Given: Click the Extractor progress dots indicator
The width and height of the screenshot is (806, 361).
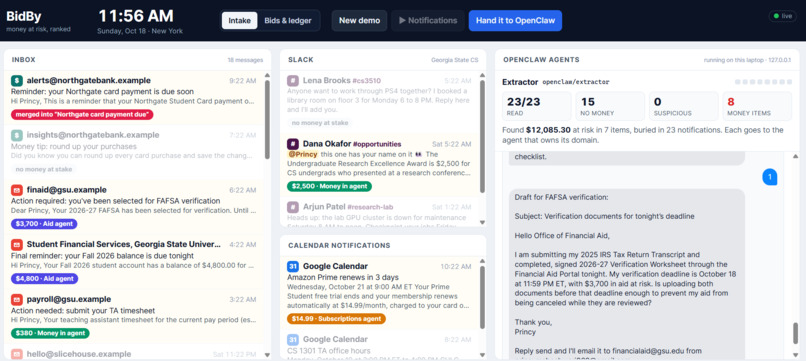Looking at the screenshot, I should [763, 82].
